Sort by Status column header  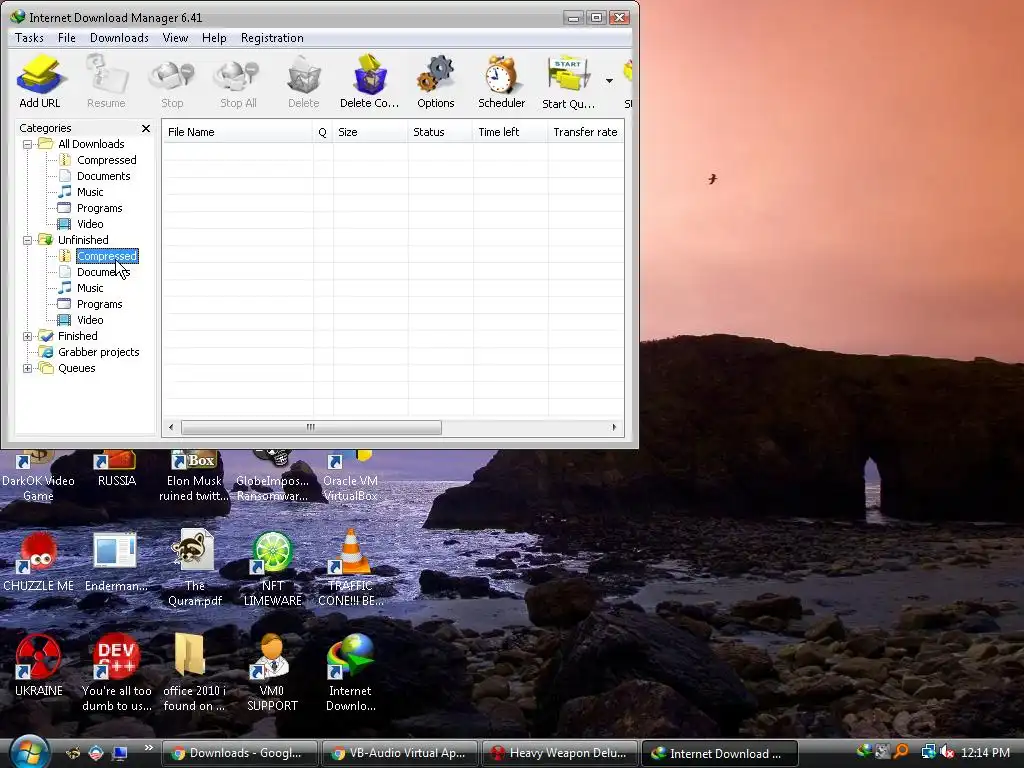(440, 132)
